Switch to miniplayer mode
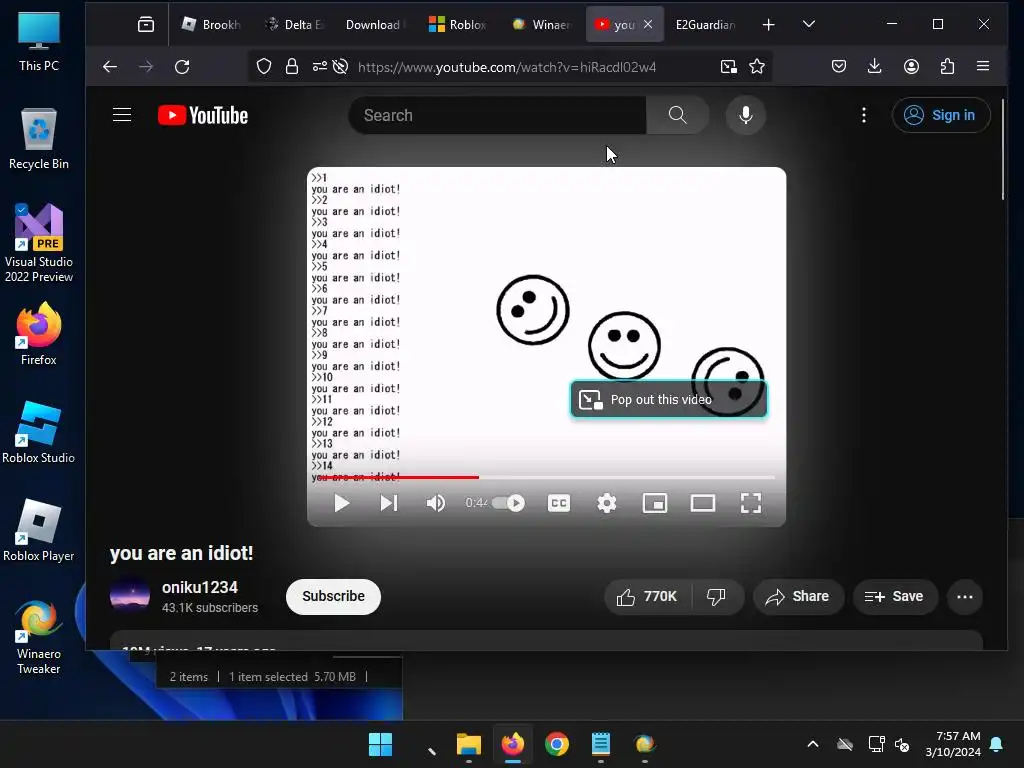 655,503
